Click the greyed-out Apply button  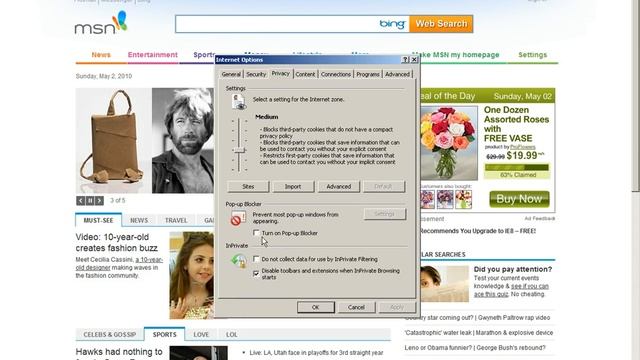pos(397,307)
